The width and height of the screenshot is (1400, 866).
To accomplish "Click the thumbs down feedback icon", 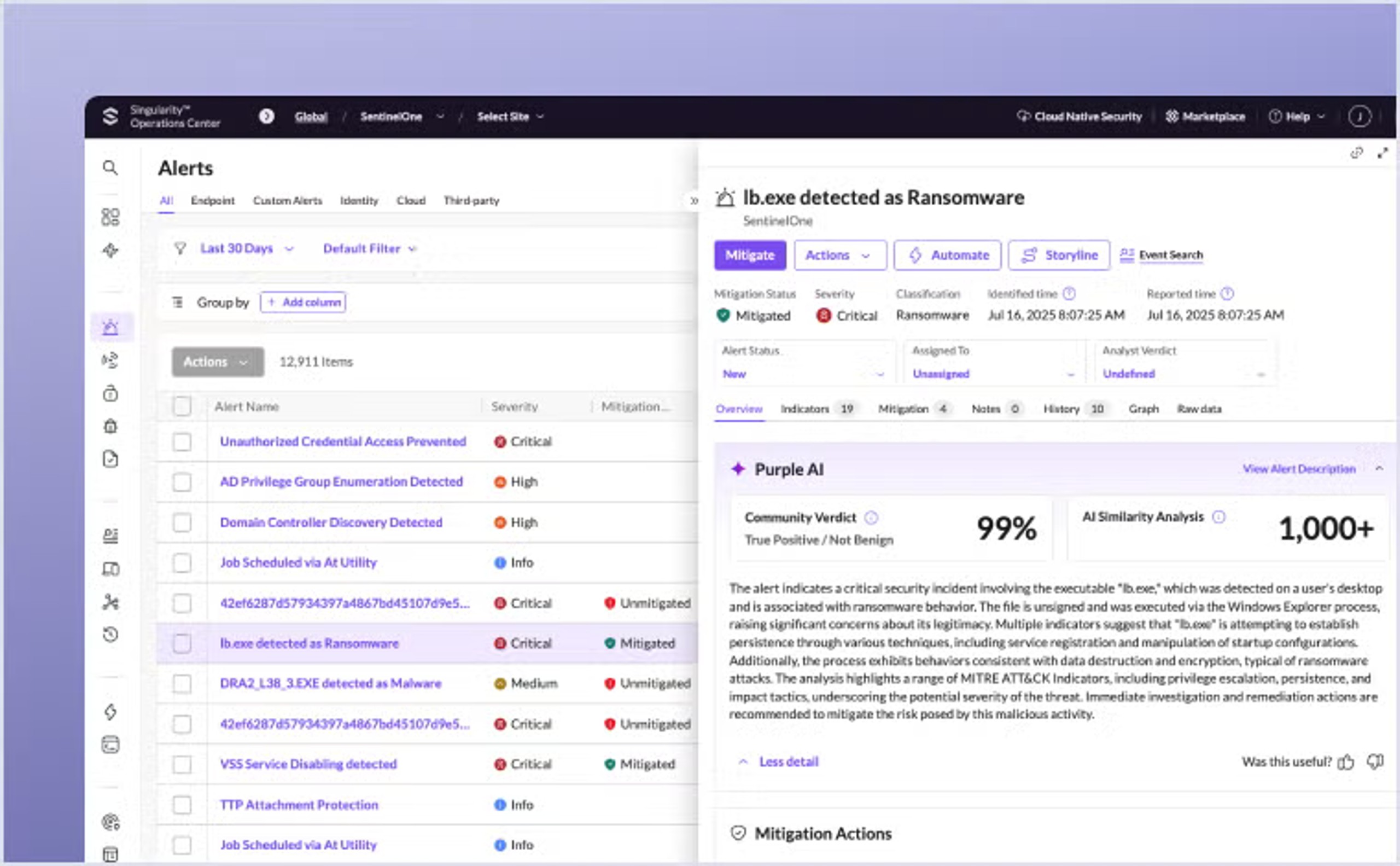I will 1375,762.
